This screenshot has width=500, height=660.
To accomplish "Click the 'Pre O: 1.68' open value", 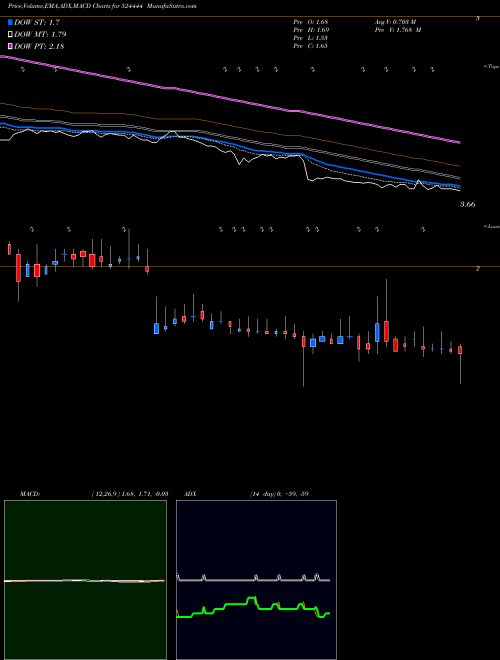I will 311,21.
